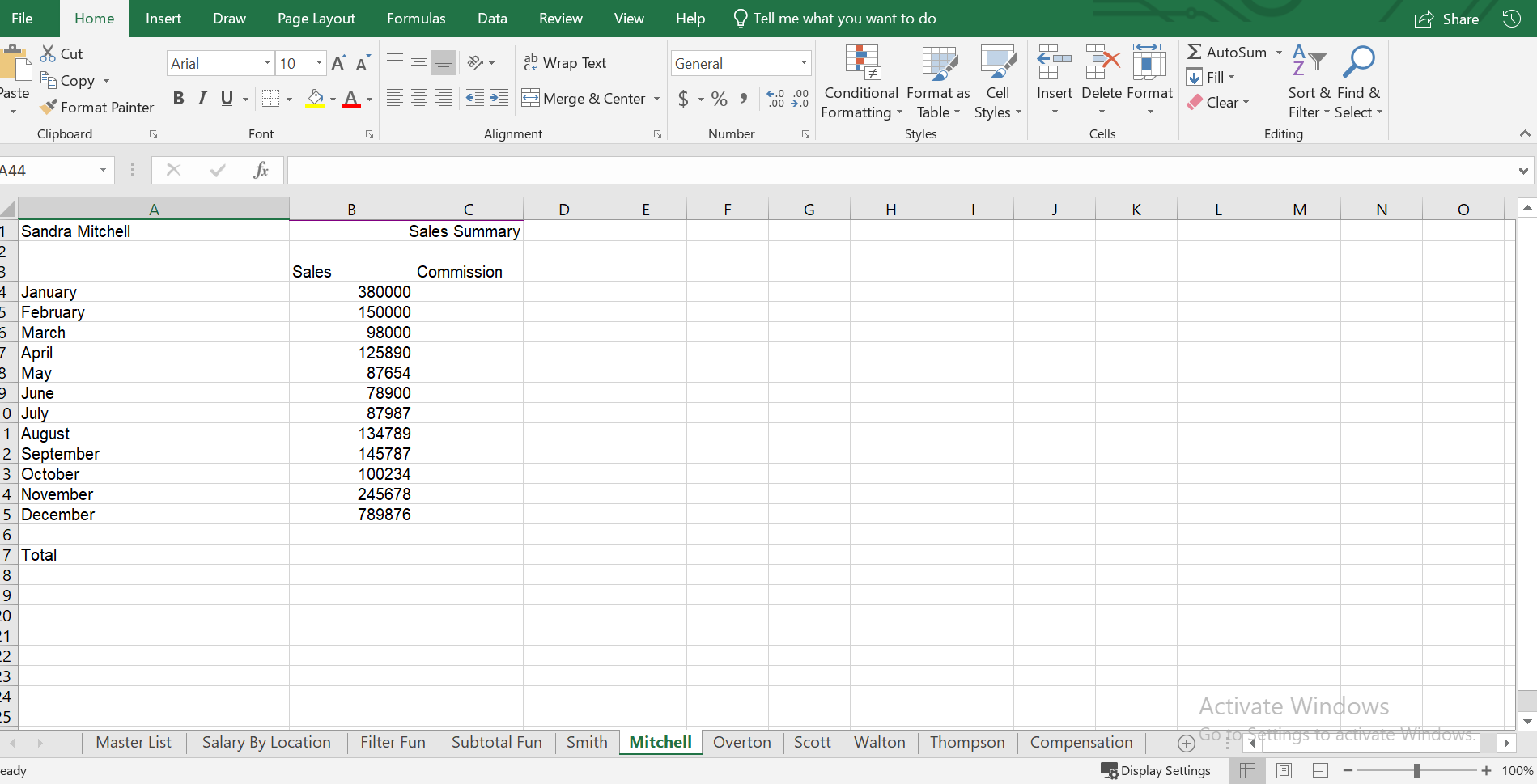Image resolution: width=1537 pixels, height=784 pixels.
Task: Expand the General number format dropdown
Action: [x=803, y=63]
